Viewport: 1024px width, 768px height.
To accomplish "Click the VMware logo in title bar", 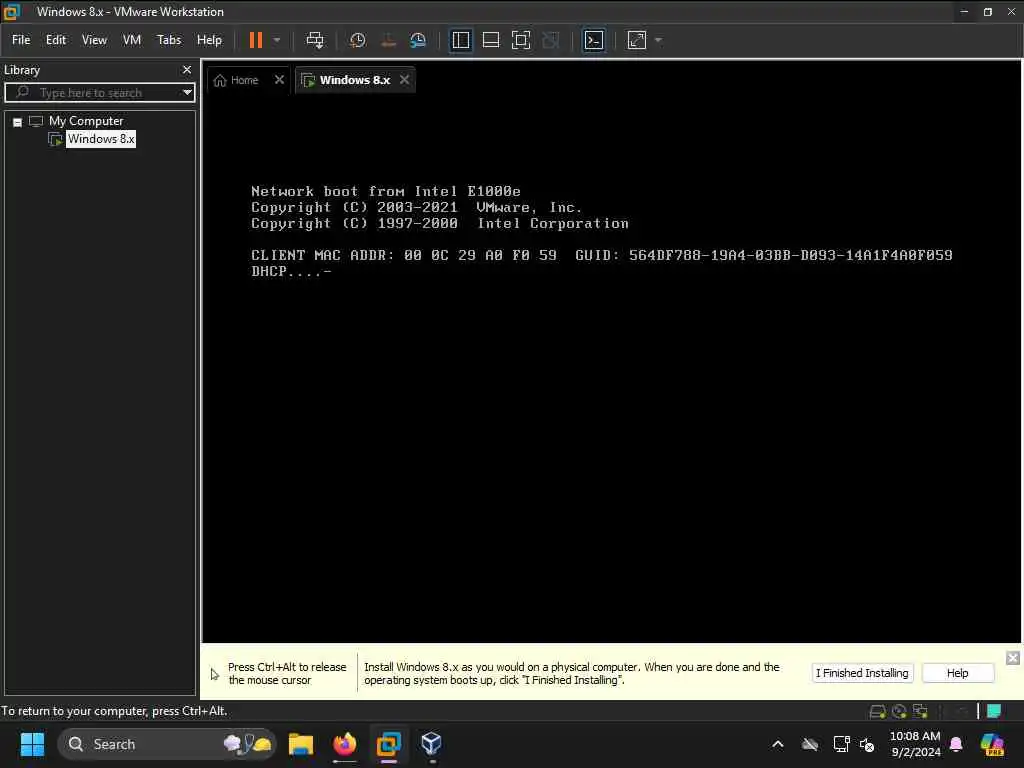I will point(12,12).
